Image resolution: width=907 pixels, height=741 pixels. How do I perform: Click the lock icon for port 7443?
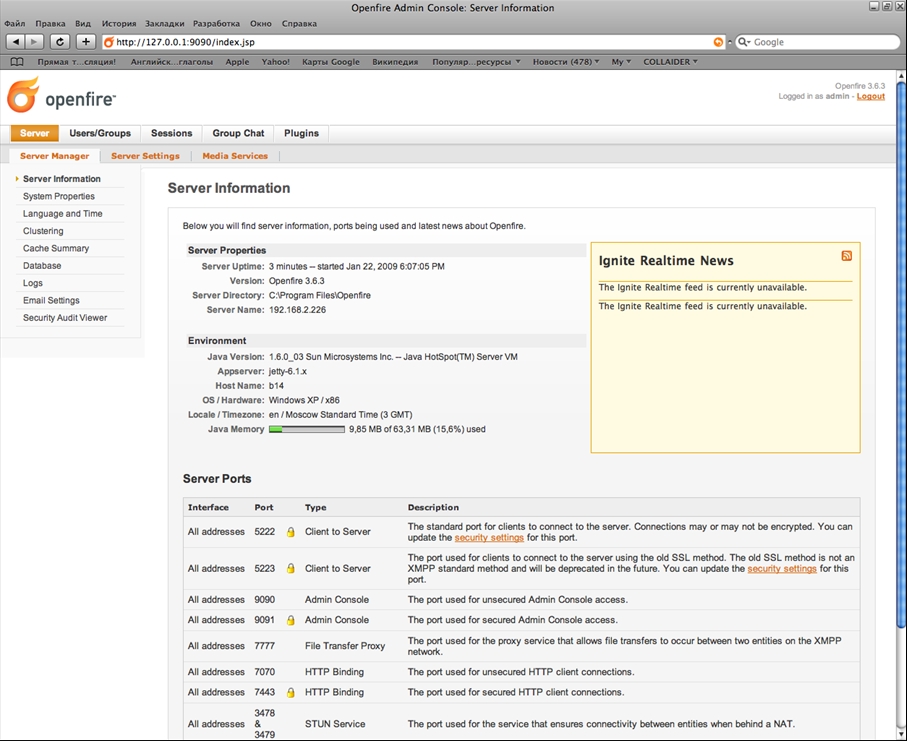click(290, 692)
